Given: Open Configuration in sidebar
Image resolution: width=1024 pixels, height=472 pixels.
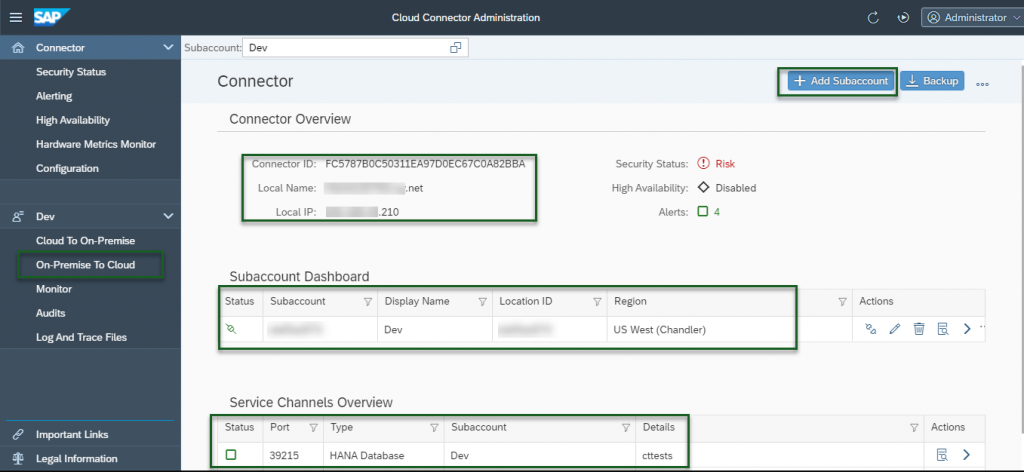Looking at the screenshot, I should [x=67, y=168].
